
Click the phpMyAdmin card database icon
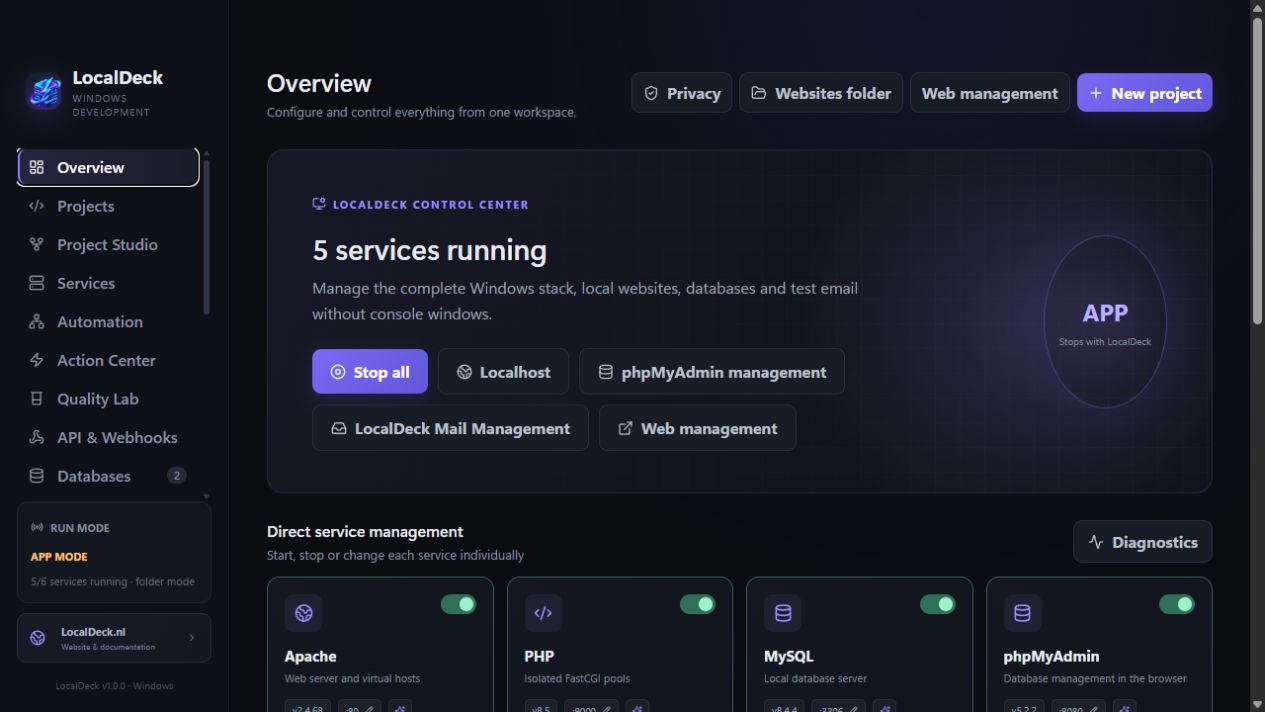[1022, 613]
